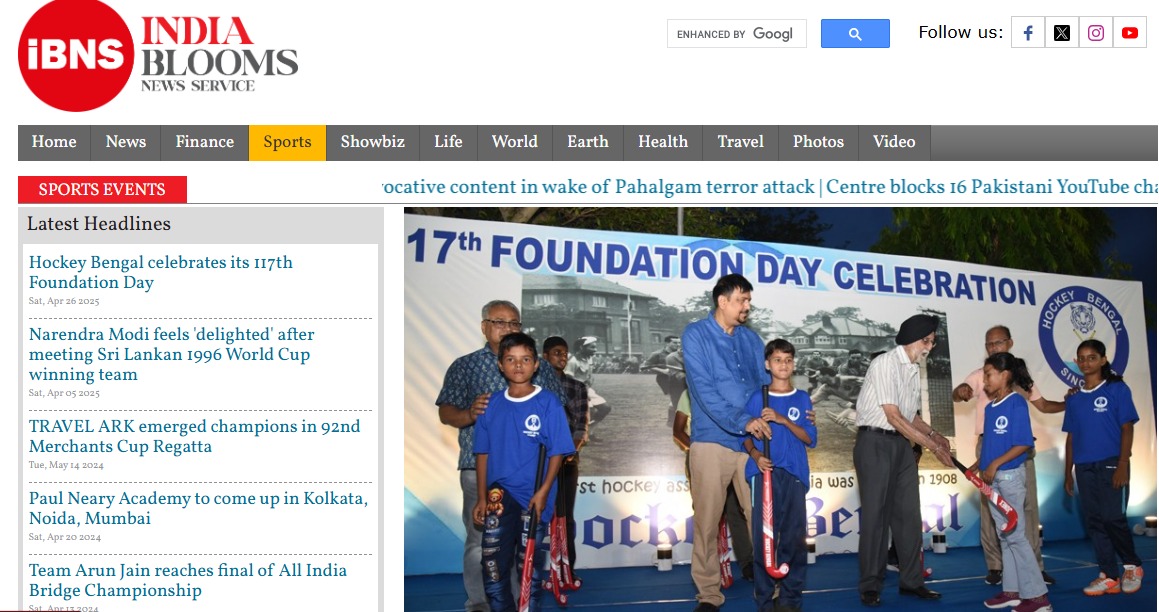Click the Sports Events red label
The width and height of the screenshot is (1159, 612).
(102, 189)
